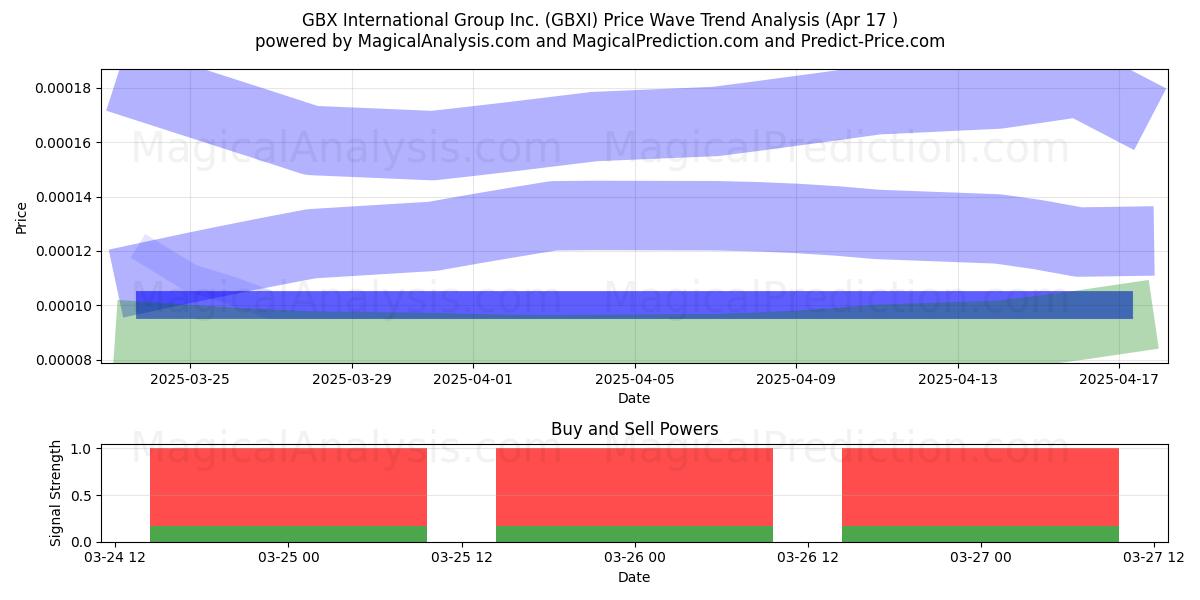
Task: Select the 0.00014 price axis tick label
Action: (x=63, y=197)
